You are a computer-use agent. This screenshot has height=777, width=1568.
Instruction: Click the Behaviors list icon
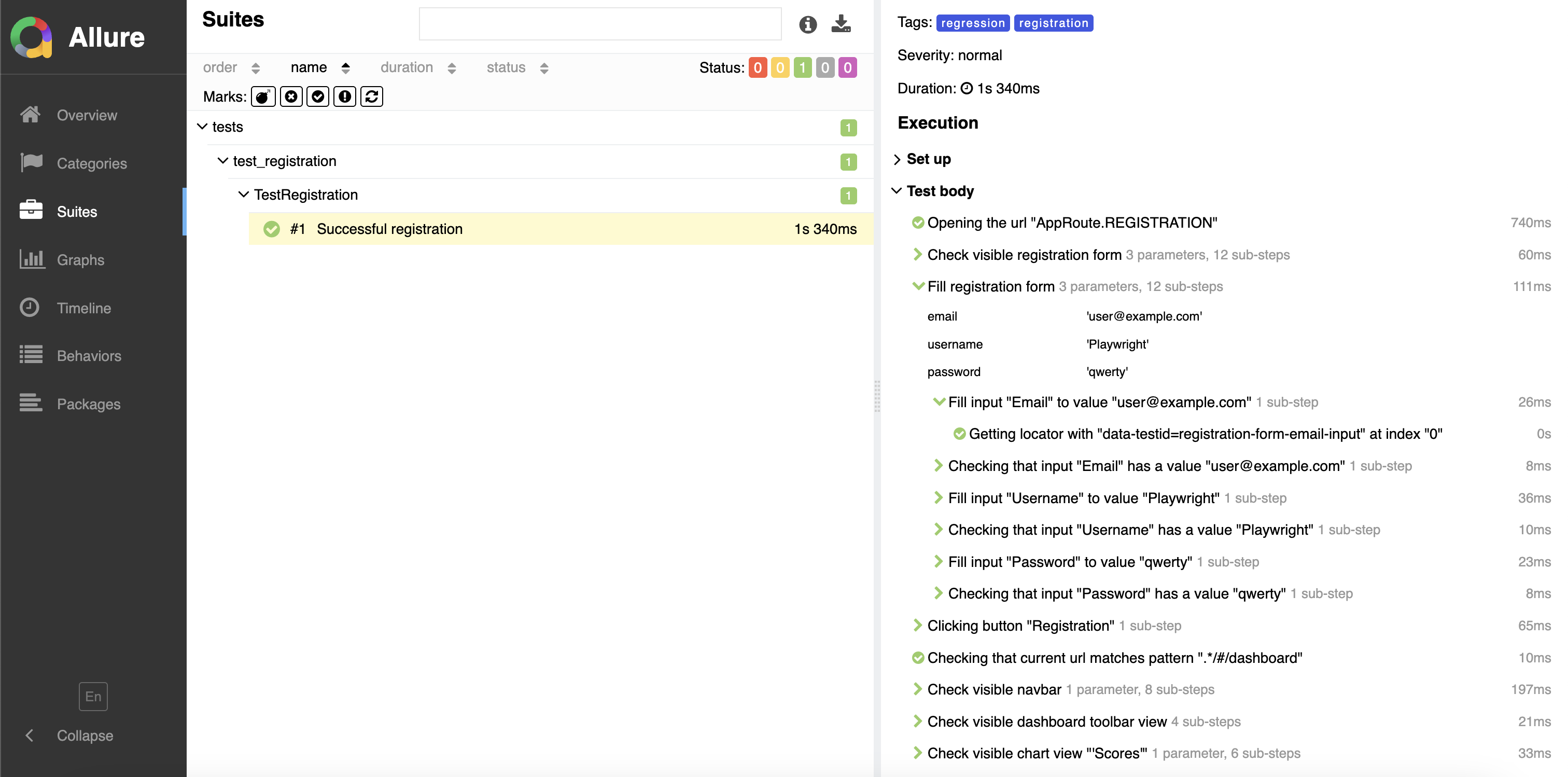point(31,354)
